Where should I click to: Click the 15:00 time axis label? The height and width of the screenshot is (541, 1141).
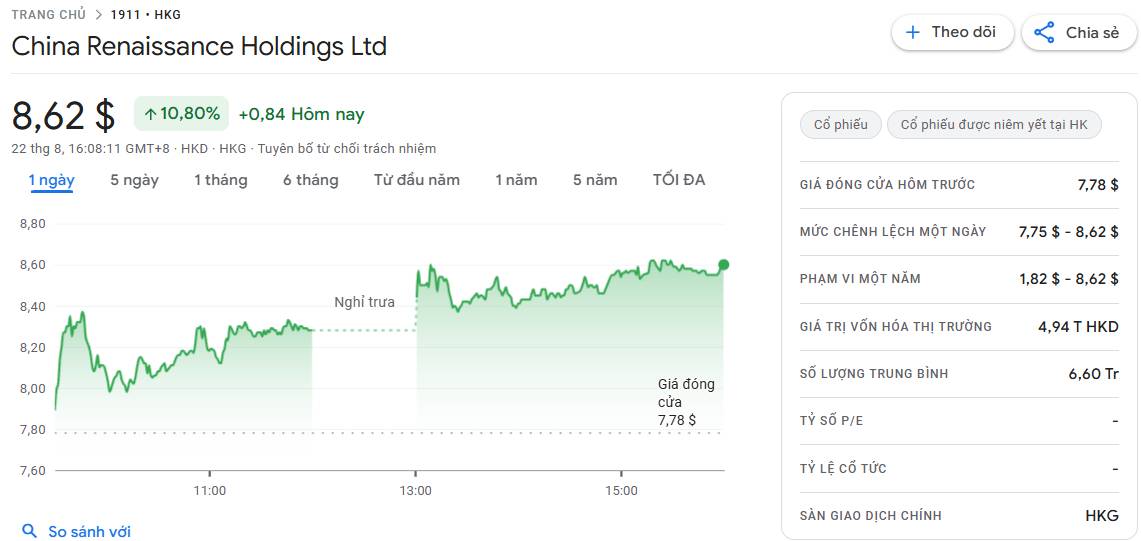pyautogui.click(x=621, y=491)
